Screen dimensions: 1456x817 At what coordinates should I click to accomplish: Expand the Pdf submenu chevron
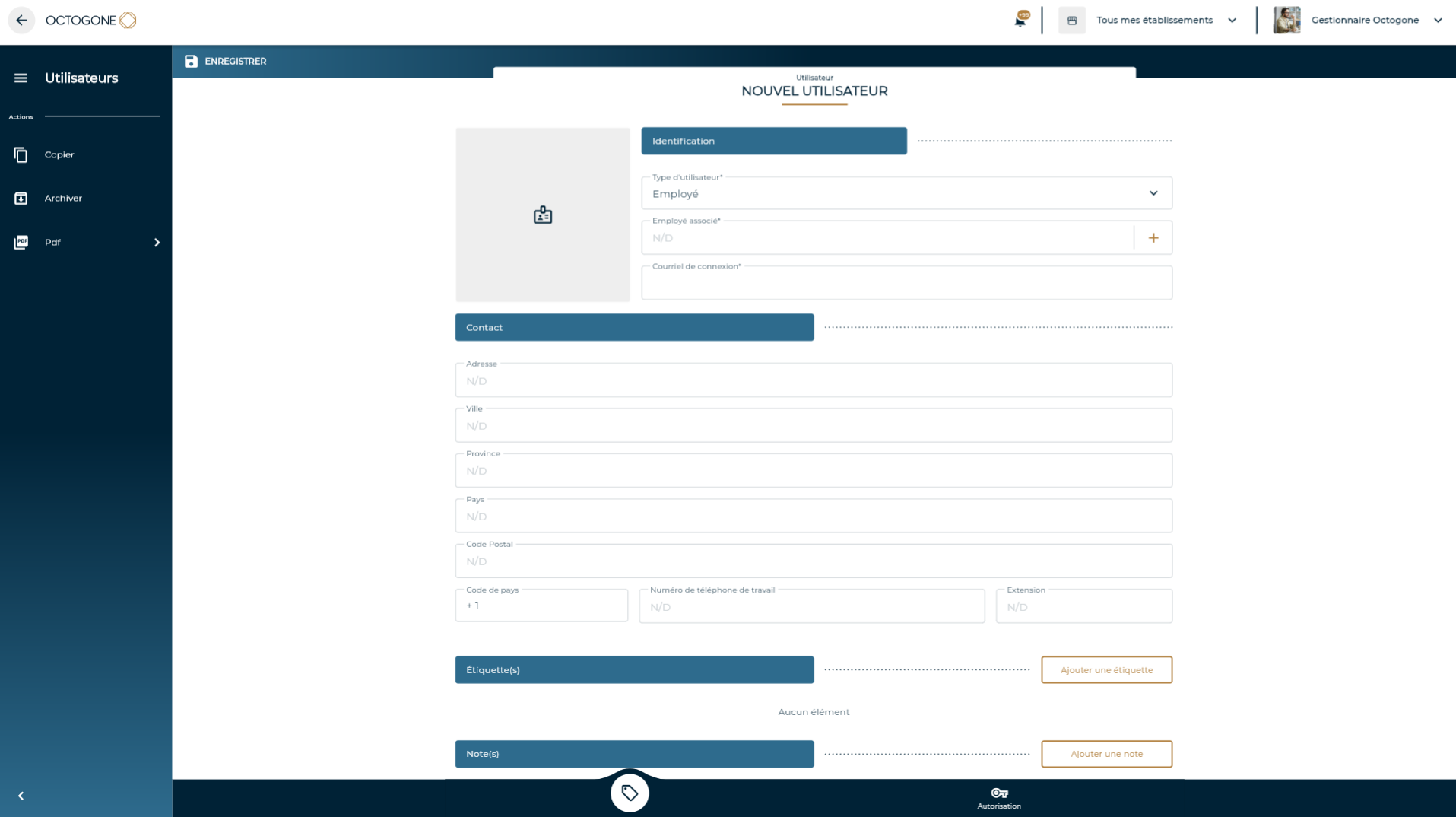tap(157, 243)
